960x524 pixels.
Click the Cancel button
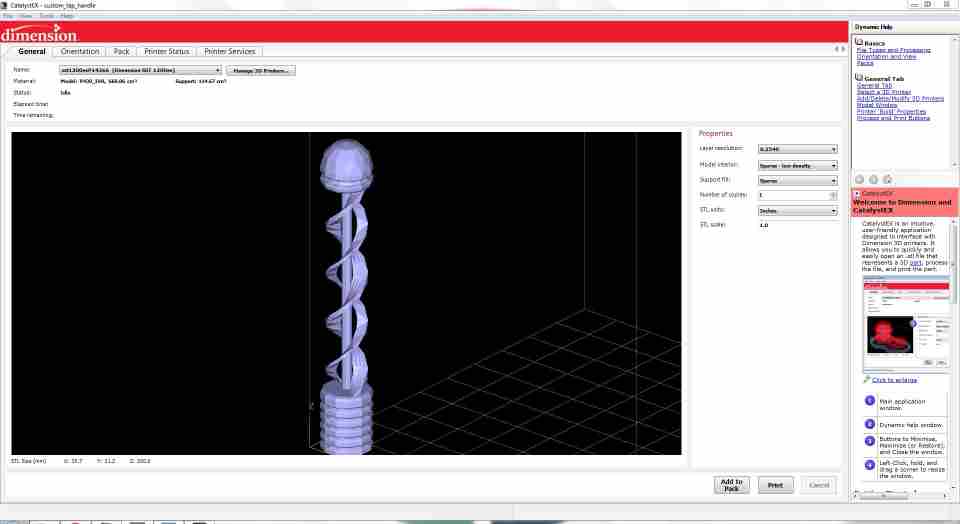[x=819, y=485]
